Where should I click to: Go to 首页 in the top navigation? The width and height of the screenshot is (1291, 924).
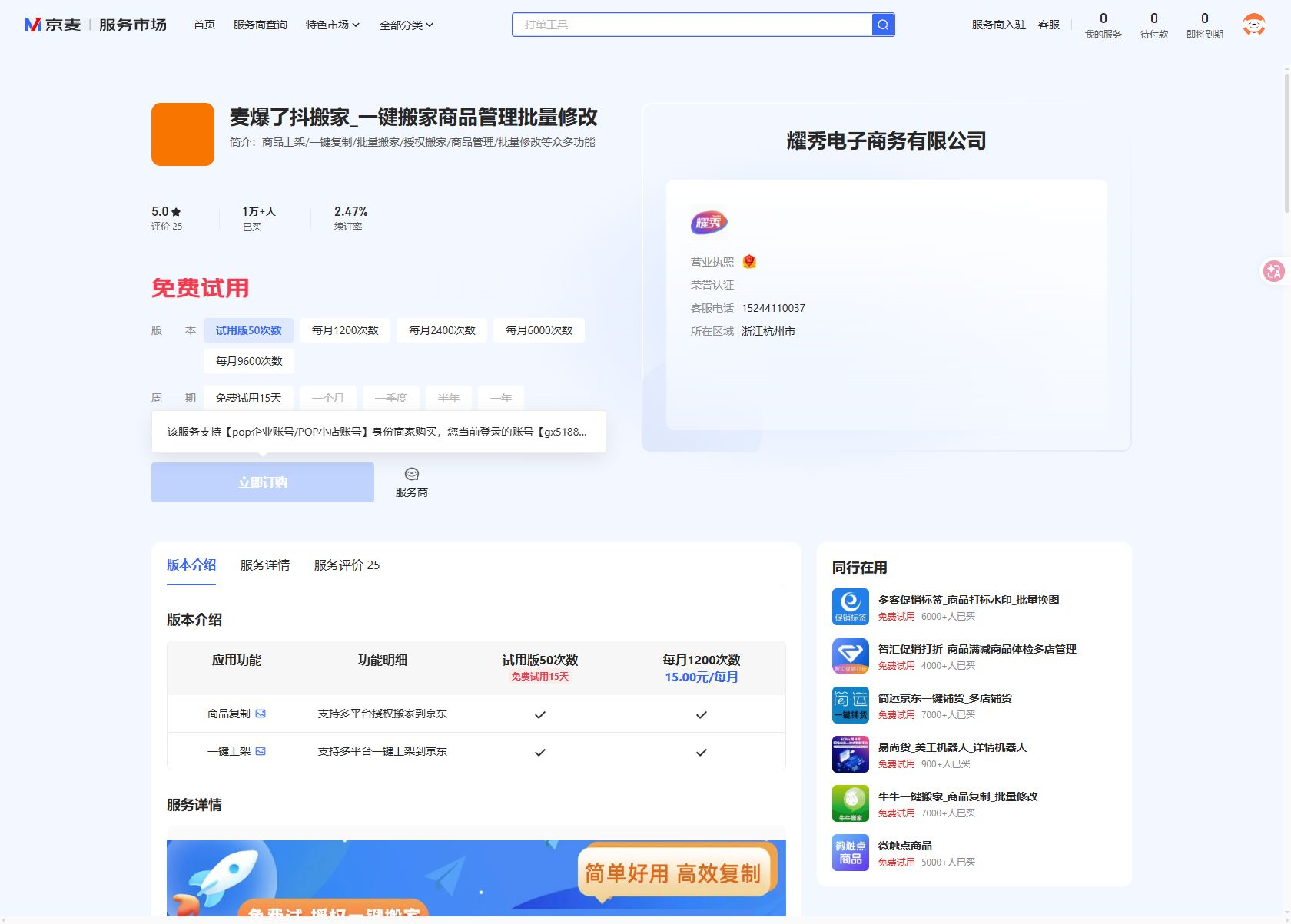[204, 25]
